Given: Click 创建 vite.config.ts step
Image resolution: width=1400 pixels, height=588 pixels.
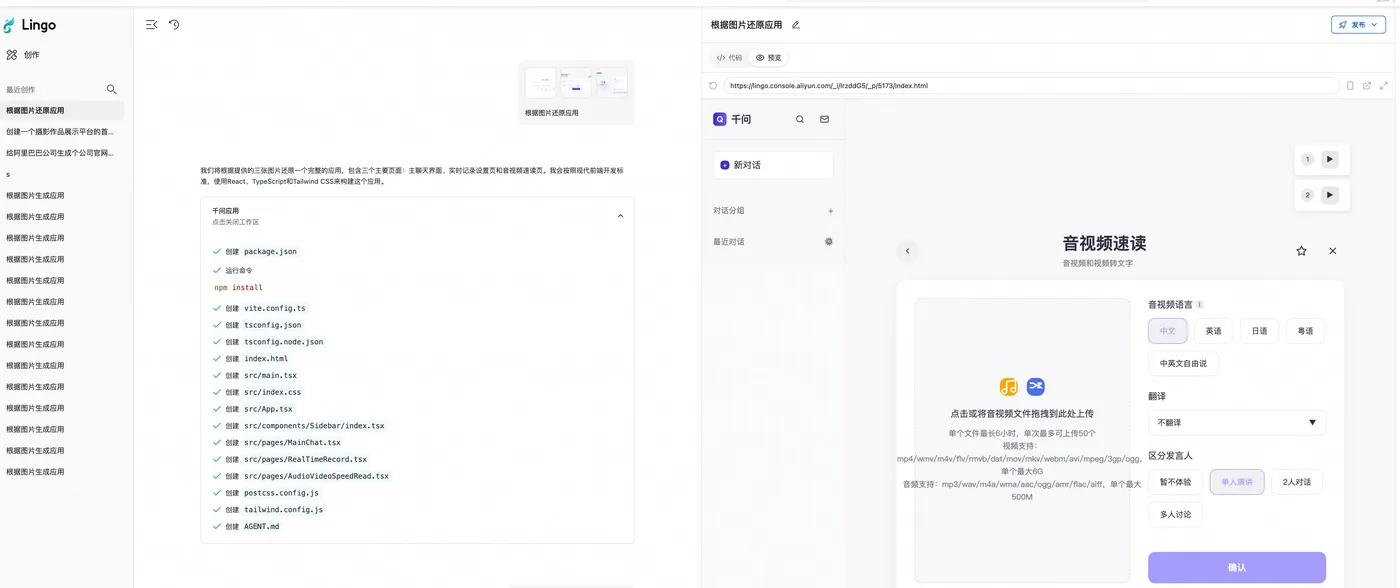Looking at the screenshot, I should (x=259, y=309).
